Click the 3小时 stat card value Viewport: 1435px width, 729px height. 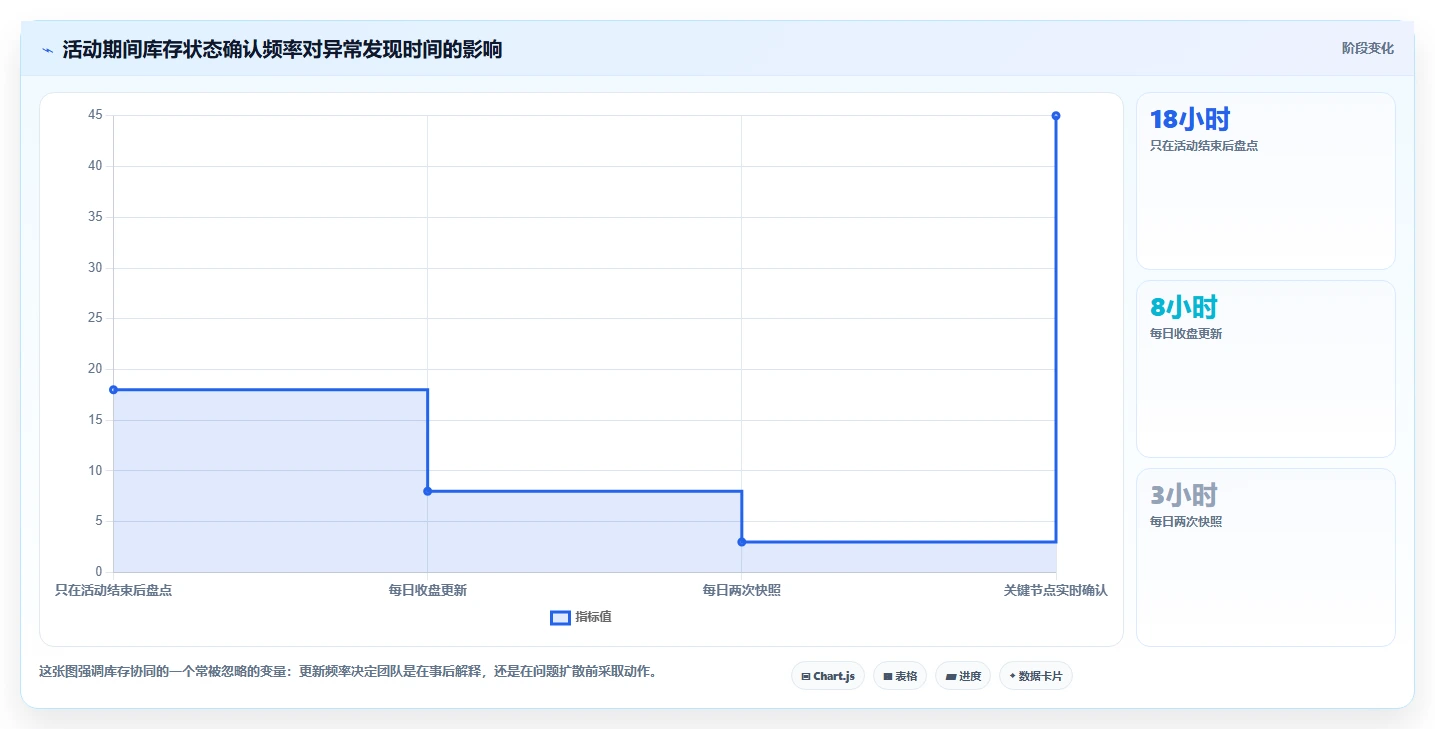click(x=1184, y=496)
